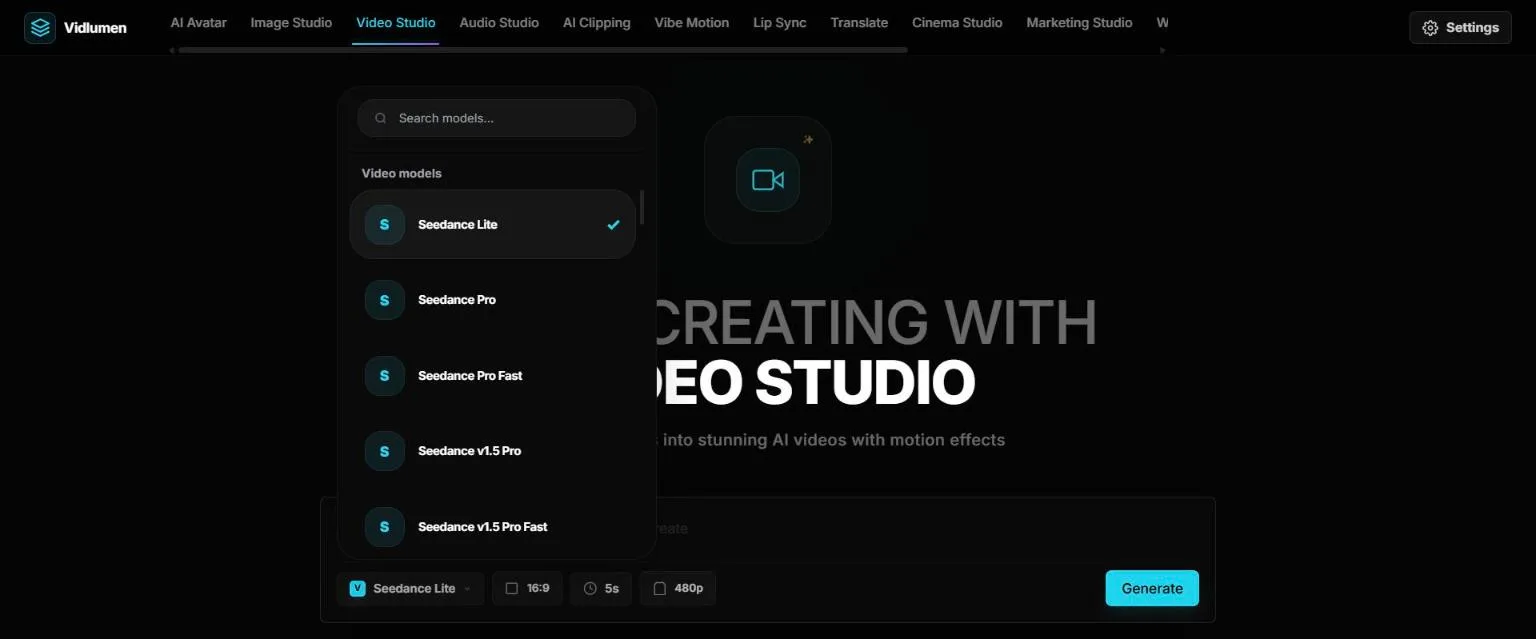
Task: Open the Lip Sync tab
Action: click(780, 23)
